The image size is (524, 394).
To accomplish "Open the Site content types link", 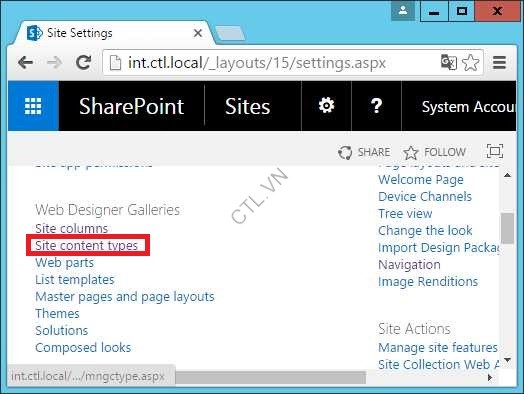I will [87, 246].
